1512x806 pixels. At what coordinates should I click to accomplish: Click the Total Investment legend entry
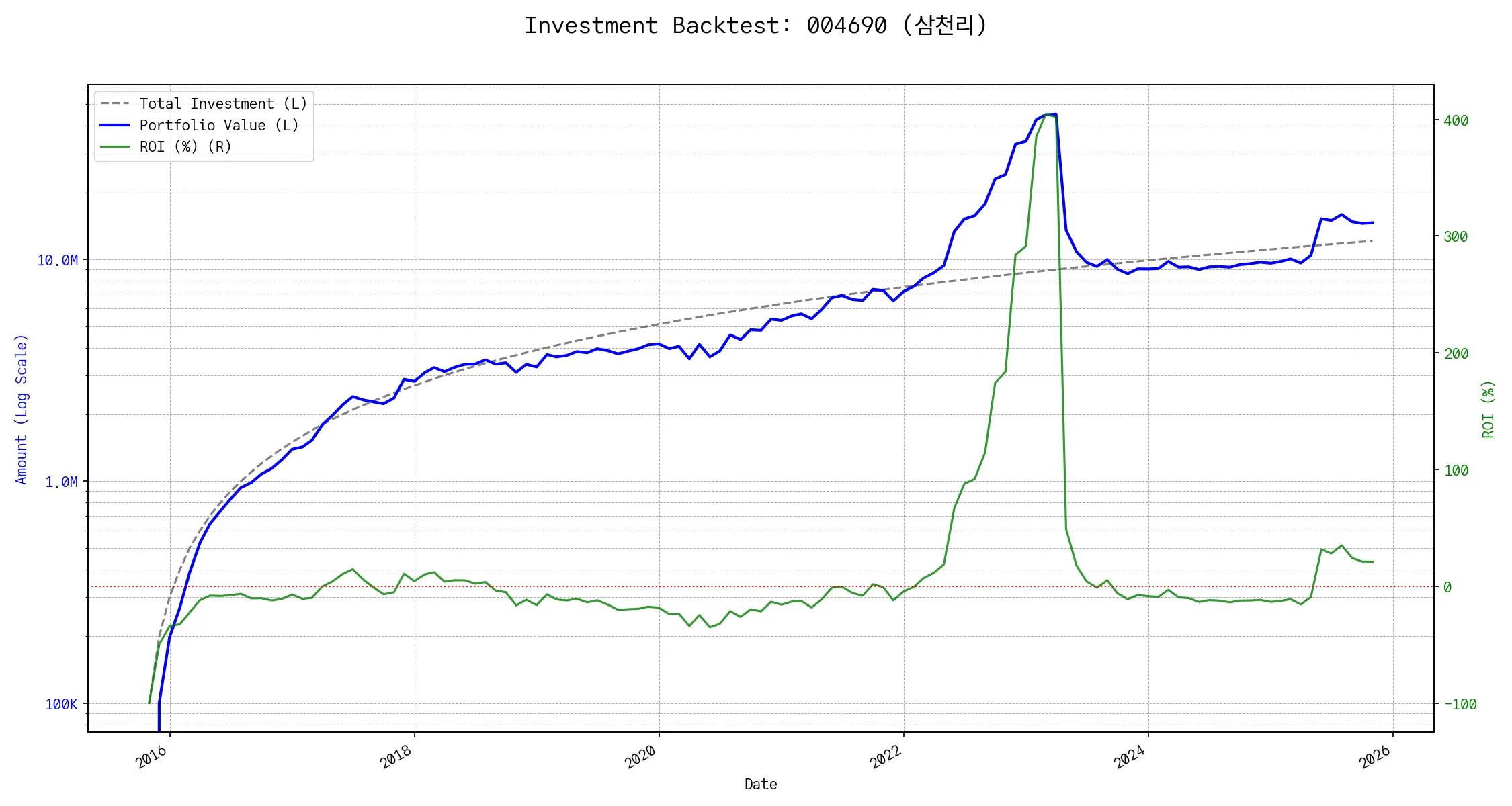[222, 104]
